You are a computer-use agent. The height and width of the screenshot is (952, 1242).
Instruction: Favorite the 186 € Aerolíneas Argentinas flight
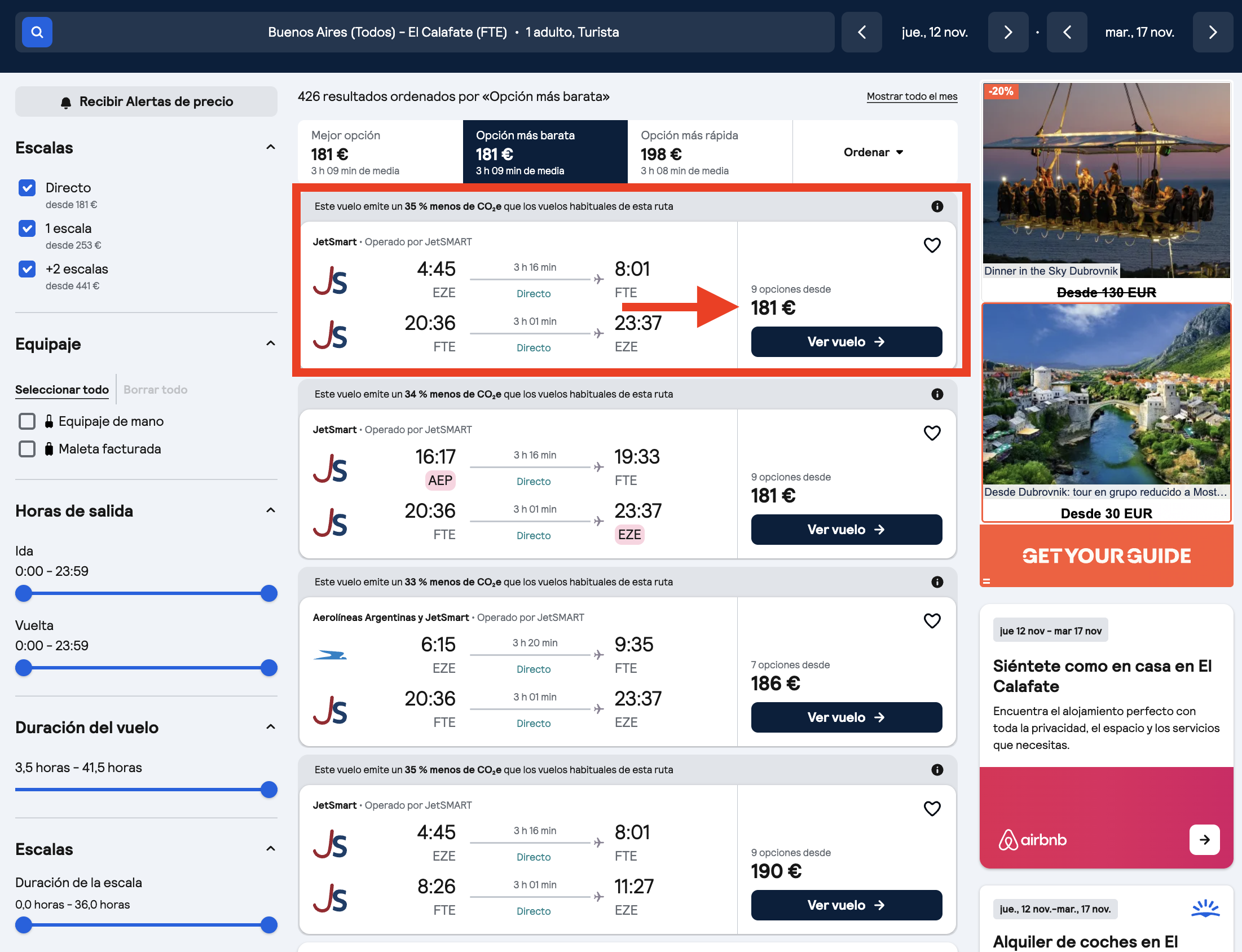pos(932,621)
